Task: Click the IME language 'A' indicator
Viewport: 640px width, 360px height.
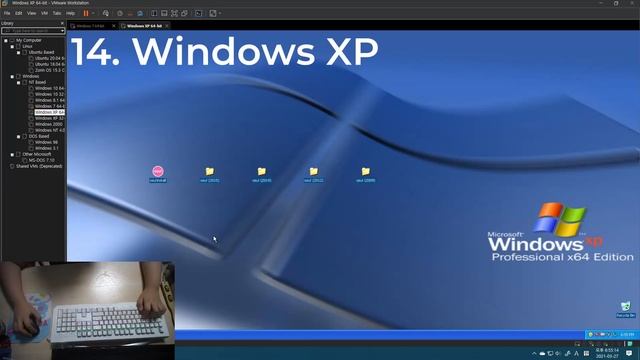Action: click(x=577, y=353)
